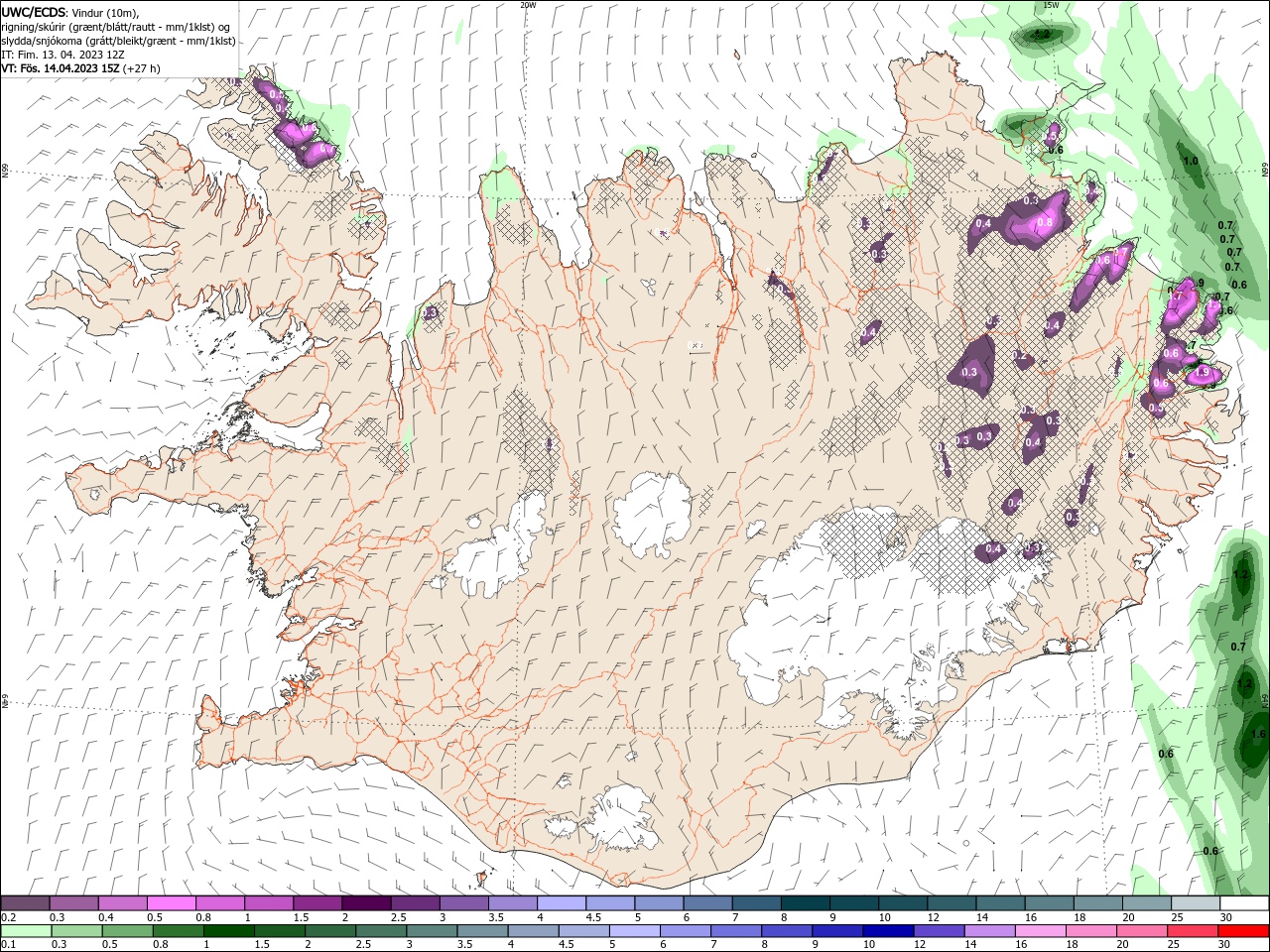Pick bottom-row dark blue swatch between 10 and 12
Image resolution: width=1270 pixels, height=952 pixels.
tap(887, 930)
